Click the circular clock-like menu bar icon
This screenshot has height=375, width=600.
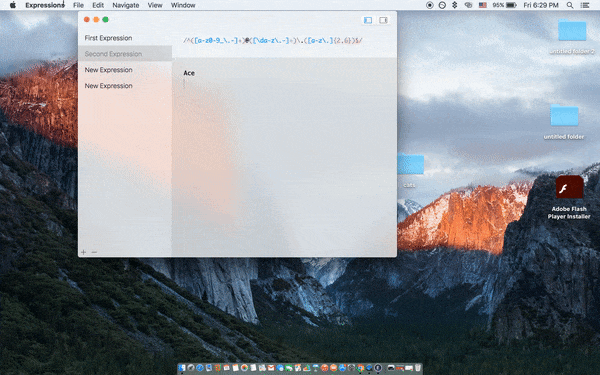(442, 5)
